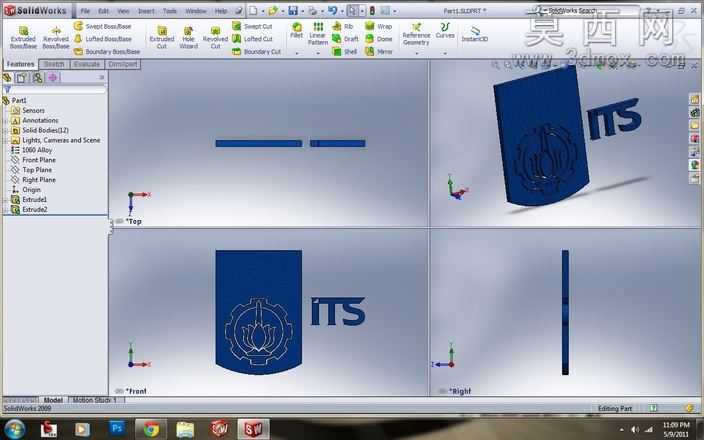Open the Curves tool
The image size is (704, 440).
pyautogui.click(x=445, y=31)
